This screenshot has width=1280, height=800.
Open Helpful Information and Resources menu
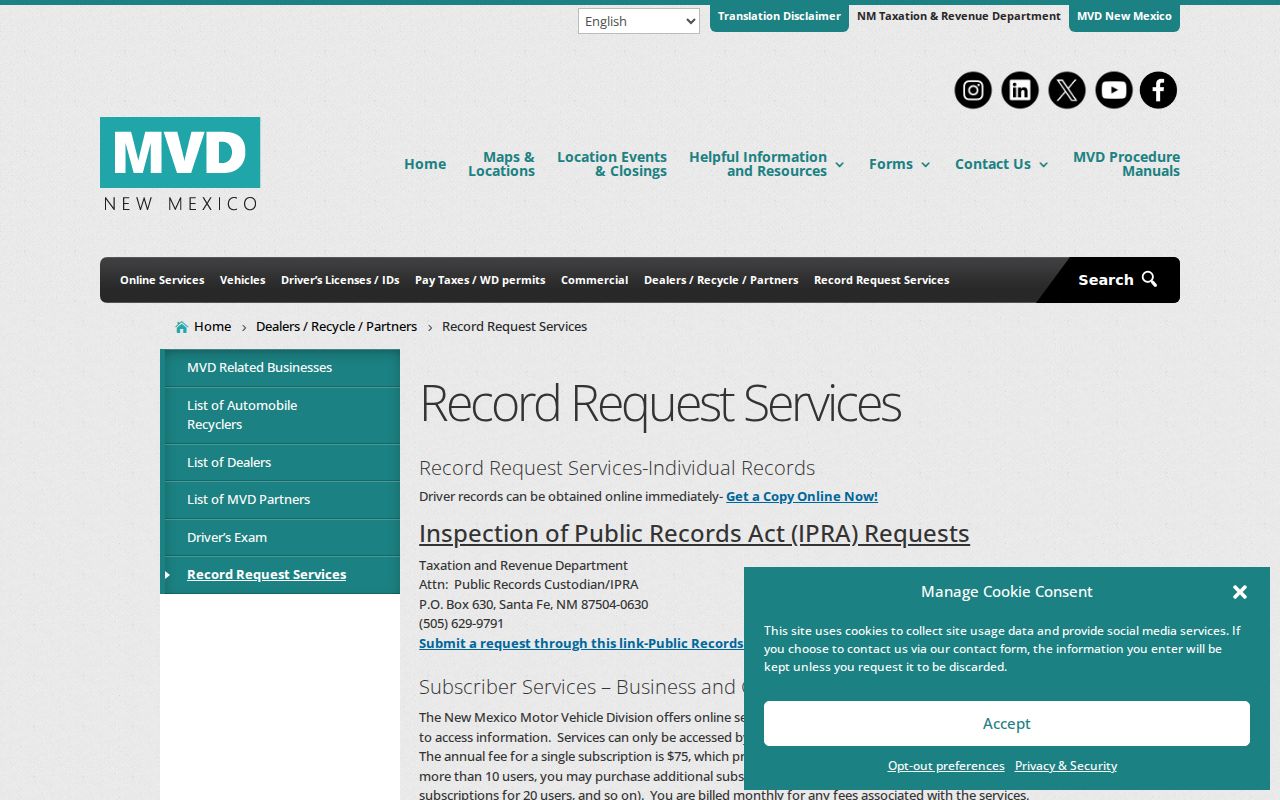(x=758, y=164)
